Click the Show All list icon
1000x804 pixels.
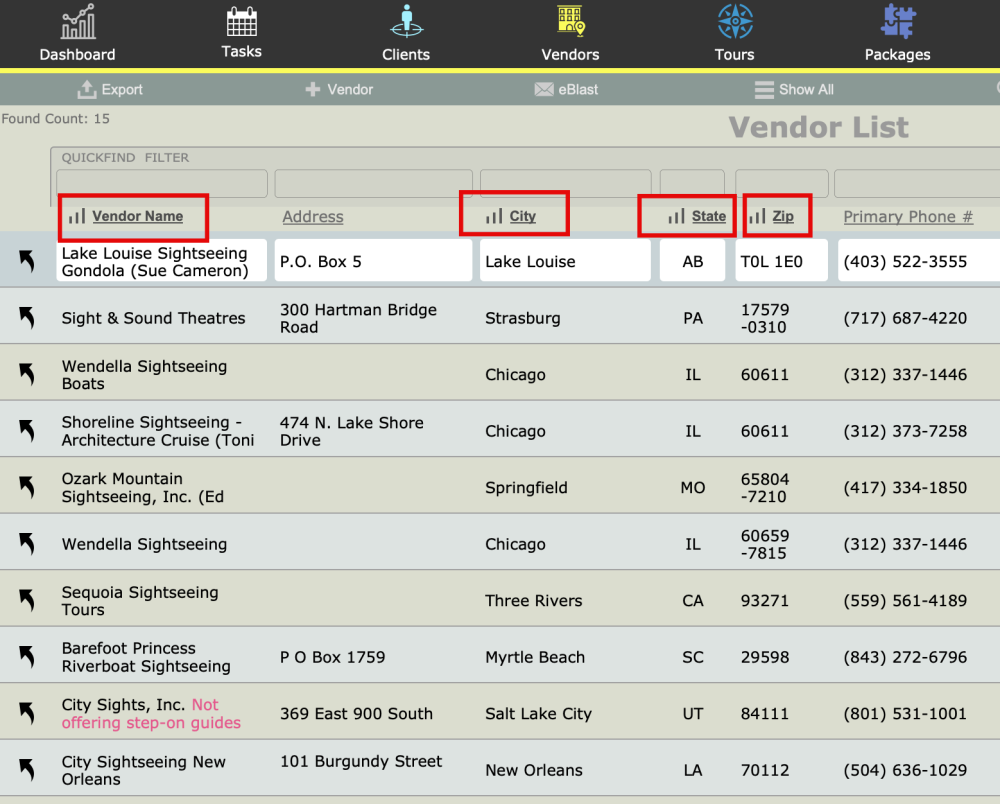(764, 89)
